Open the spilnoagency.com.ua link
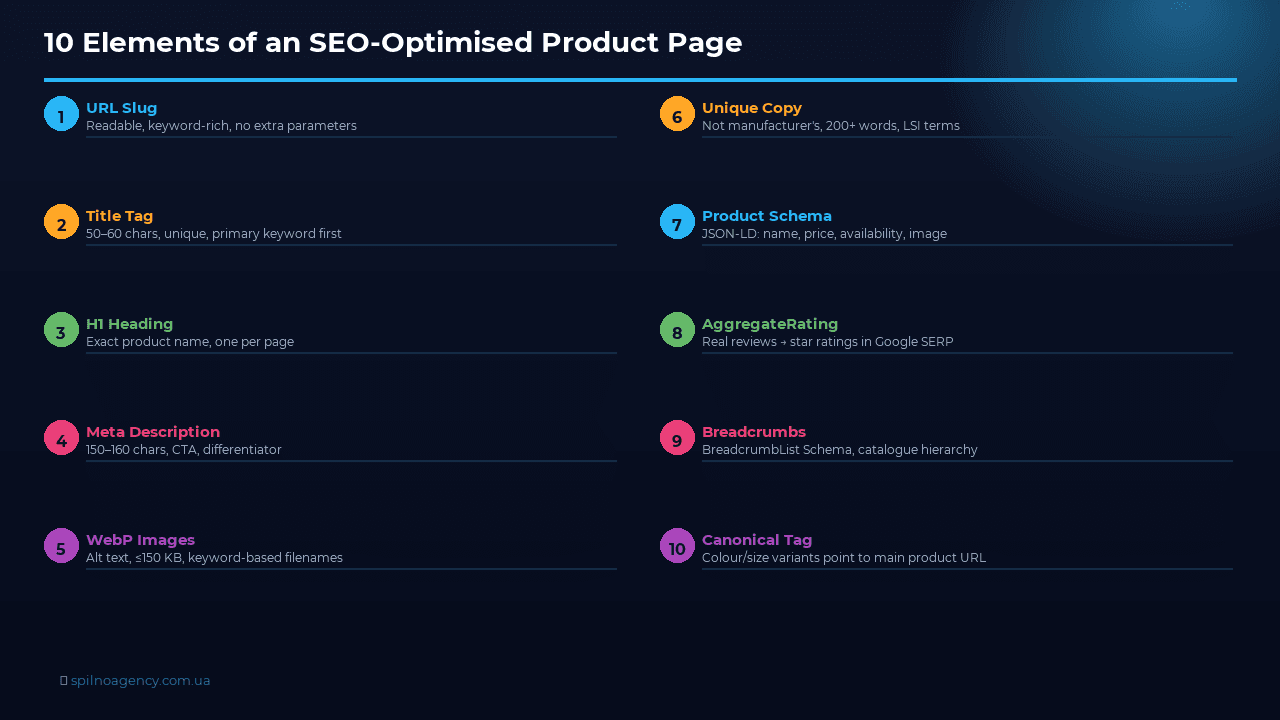 (x=140, y=681)
